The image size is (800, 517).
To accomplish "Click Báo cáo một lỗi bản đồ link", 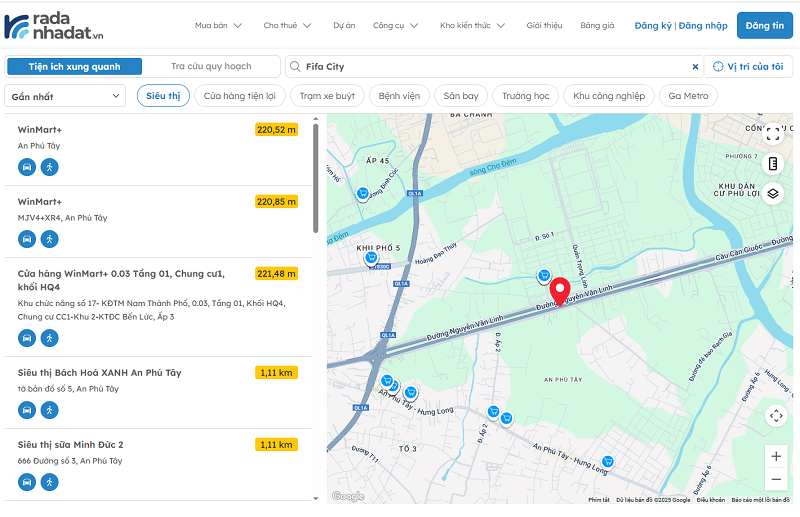I will point(760,500).
